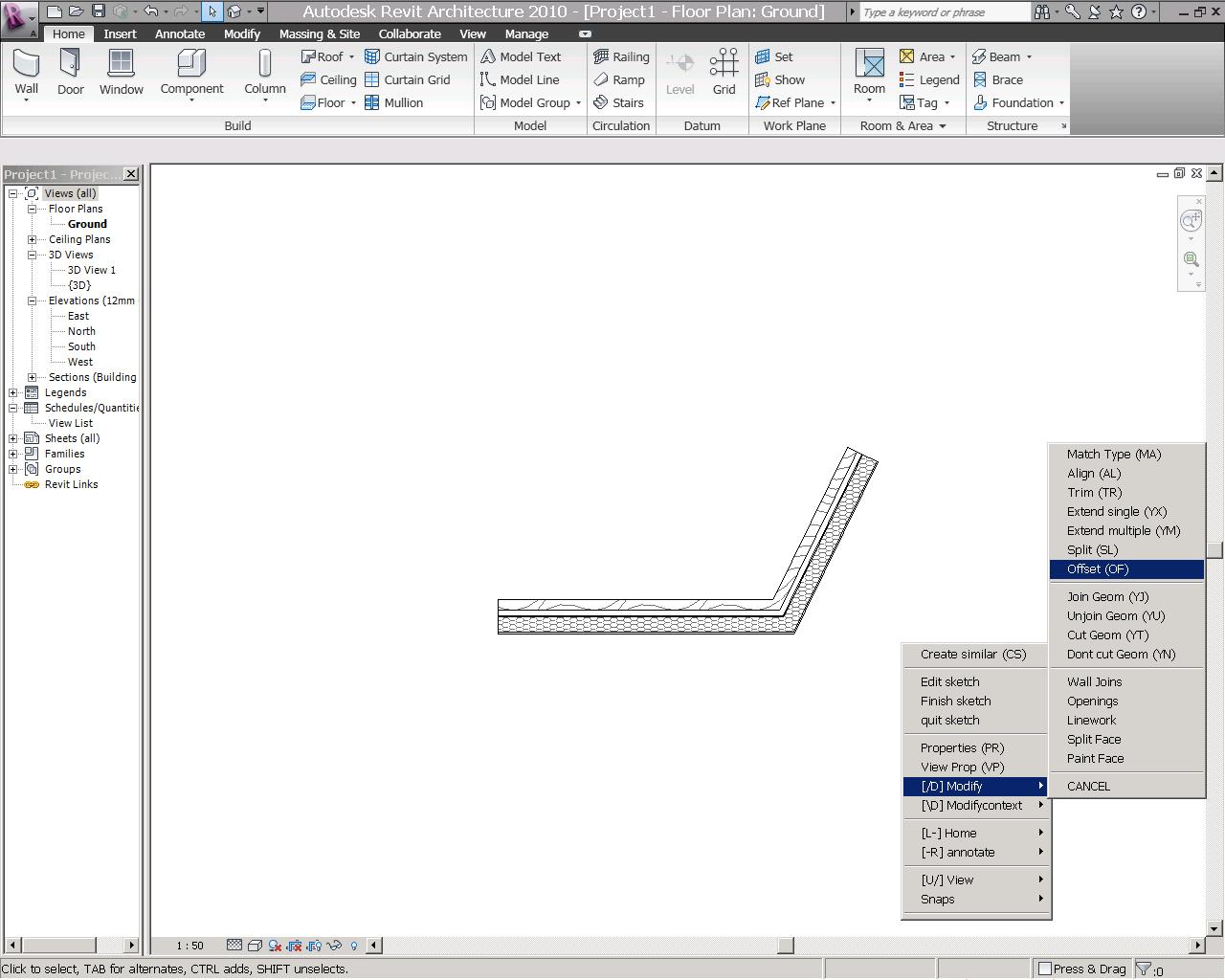
Task: Click the Door tool icon
Action: [x=70, y=65]
